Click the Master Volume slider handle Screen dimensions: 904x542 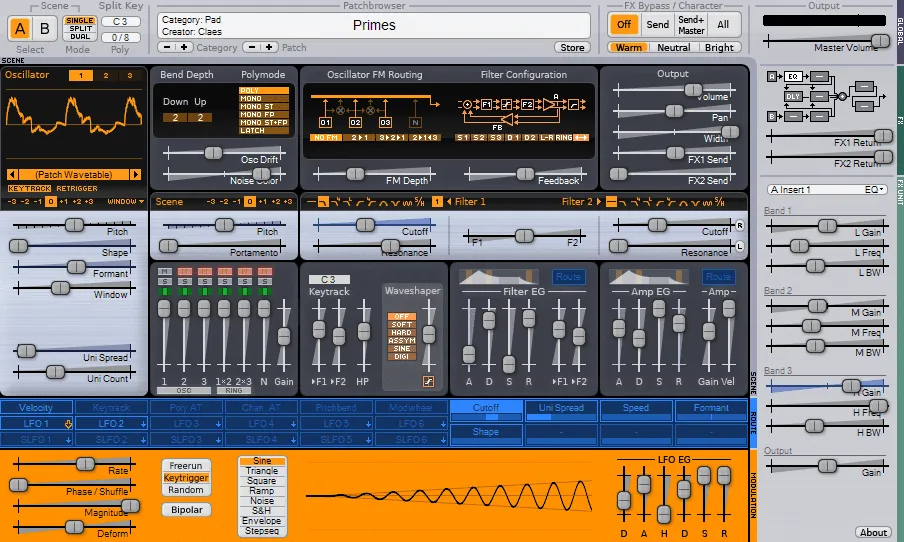(879, 40)
